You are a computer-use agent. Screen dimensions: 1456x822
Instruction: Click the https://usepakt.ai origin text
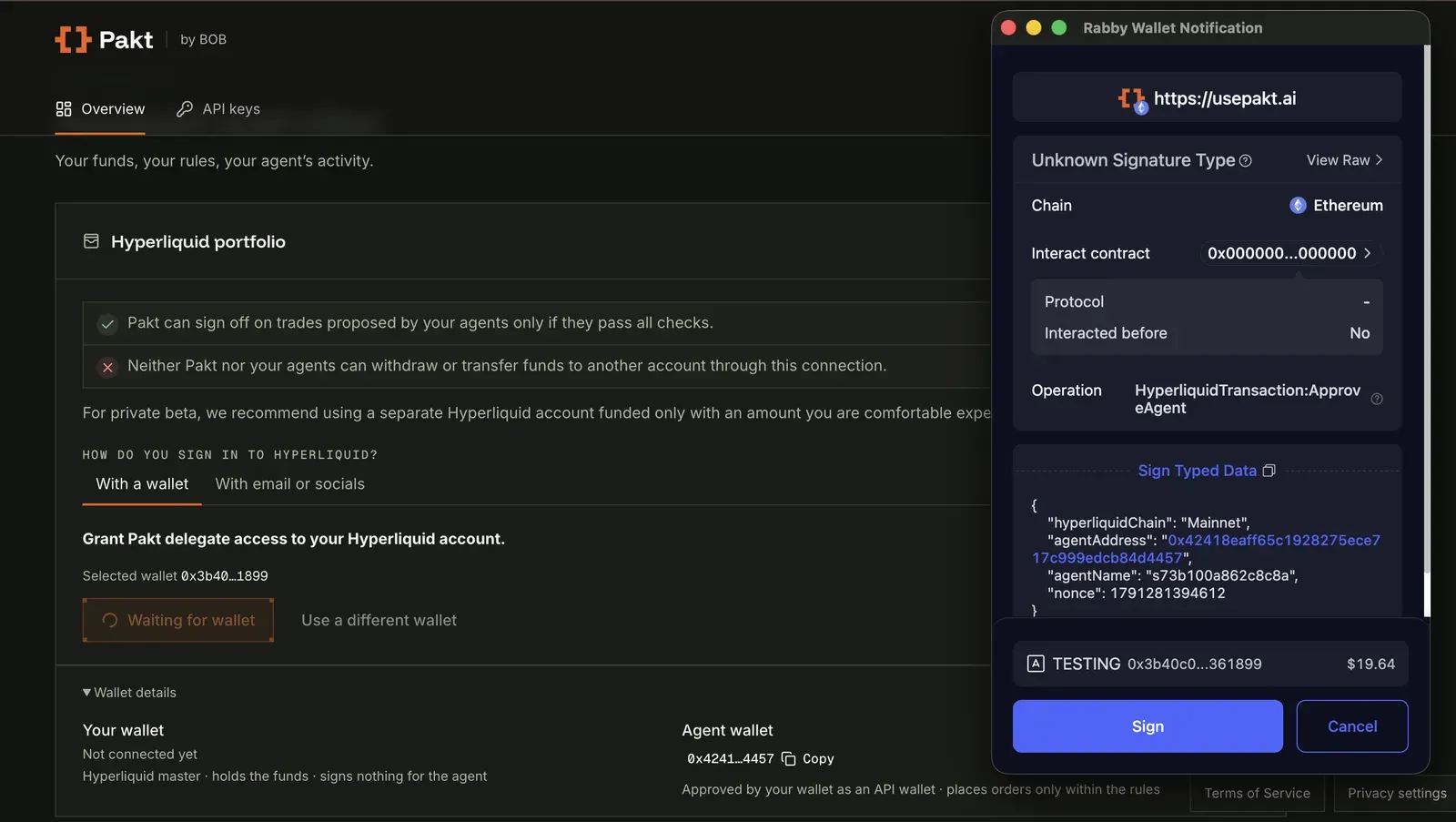coord(1225,99)
